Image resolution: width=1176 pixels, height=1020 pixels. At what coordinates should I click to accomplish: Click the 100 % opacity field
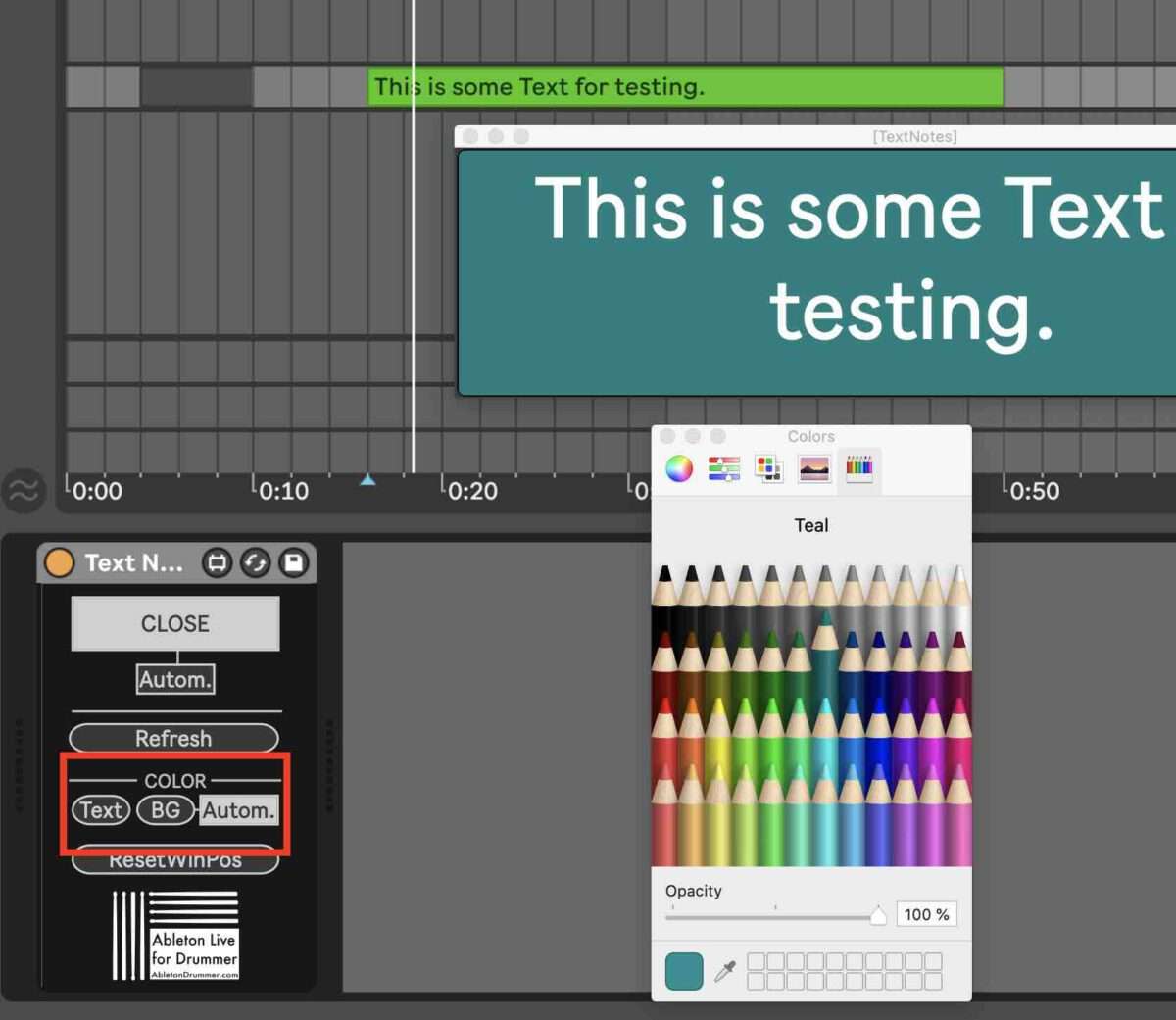(x=926, y=914)
